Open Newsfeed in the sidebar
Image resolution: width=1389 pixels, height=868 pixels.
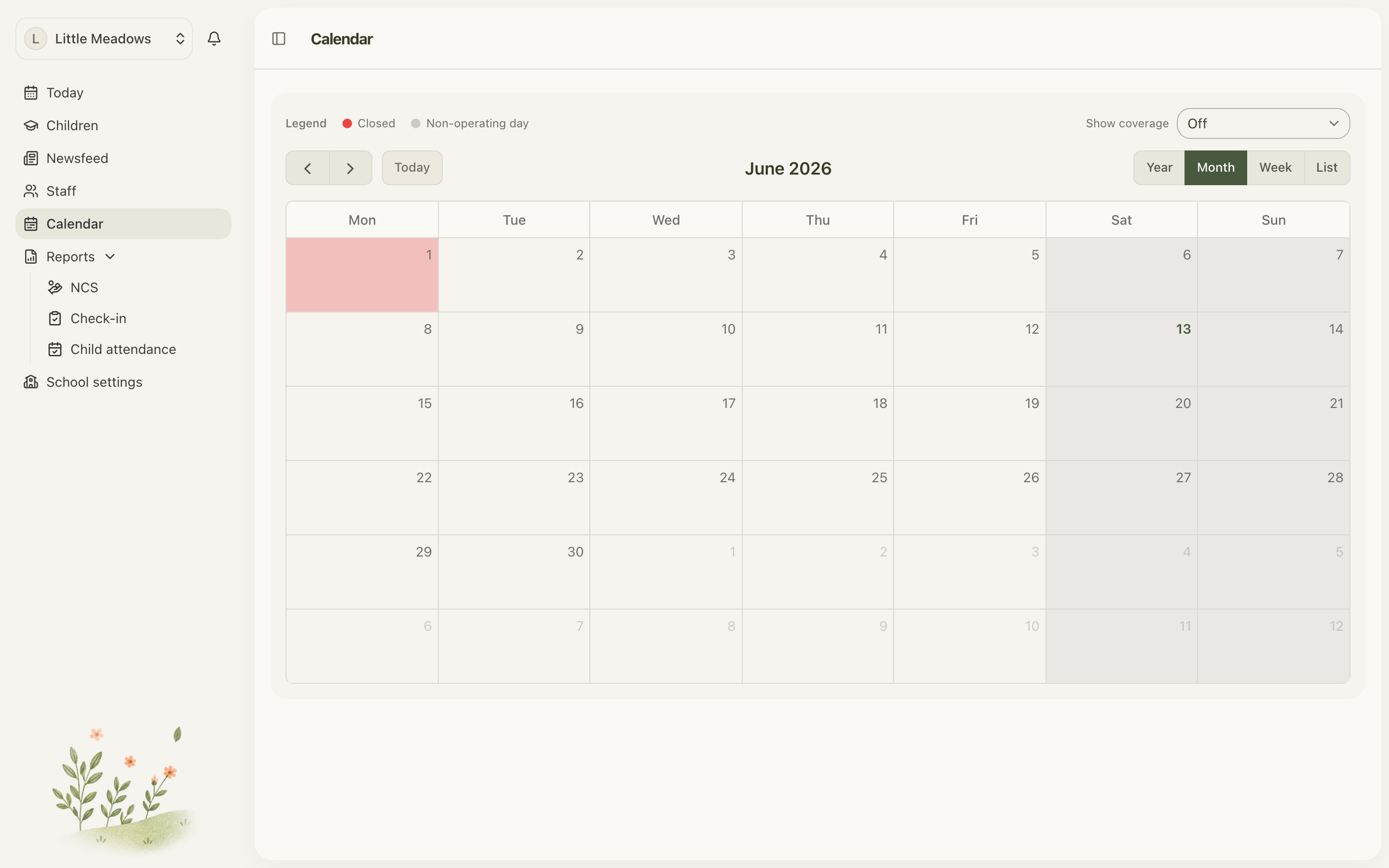[123, 158]
